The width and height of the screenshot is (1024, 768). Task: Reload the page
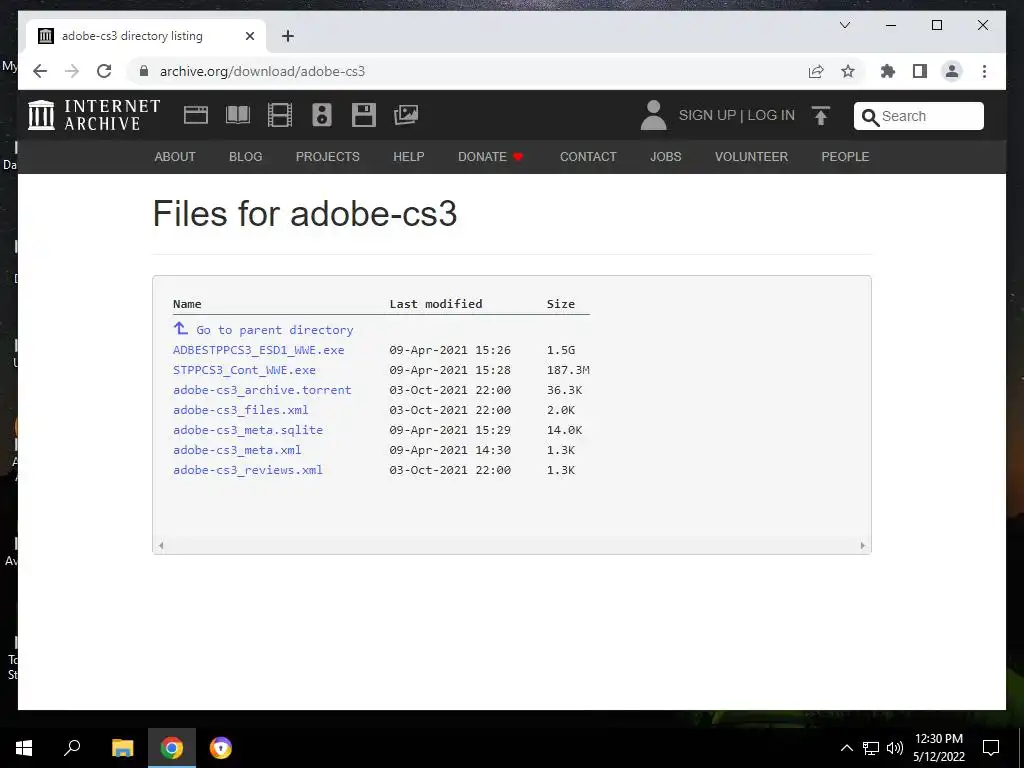[104, 71]
